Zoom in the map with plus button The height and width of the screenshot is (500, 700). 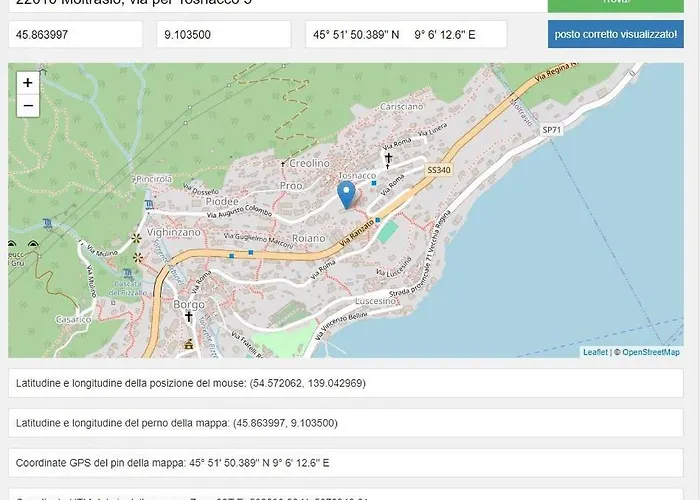[27, 83]
